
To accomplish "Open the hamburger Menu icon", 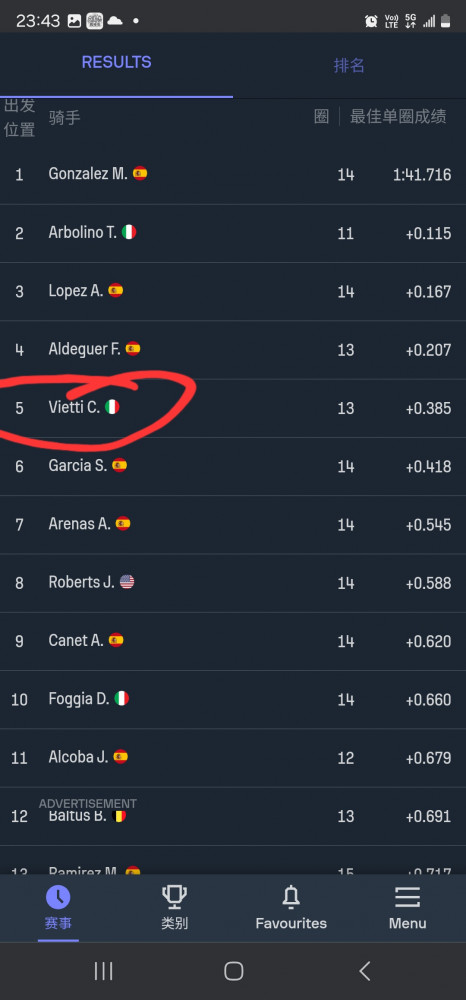I will 407,897.
